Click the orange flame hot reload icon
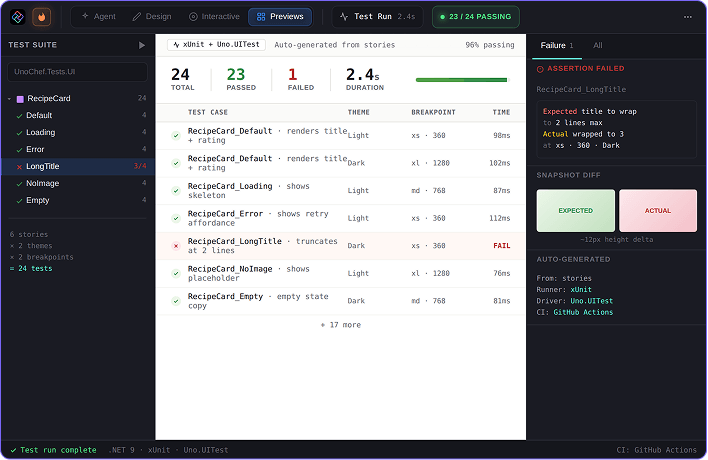 [42, 17]
